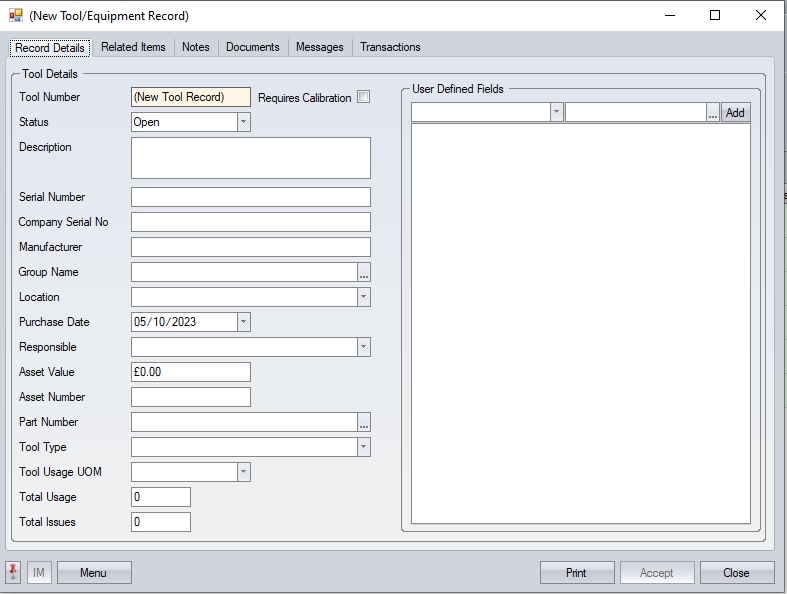Open the Purchase Date picker
The width and height of the screenshot is (787, 594).
[x=243, y=322]
